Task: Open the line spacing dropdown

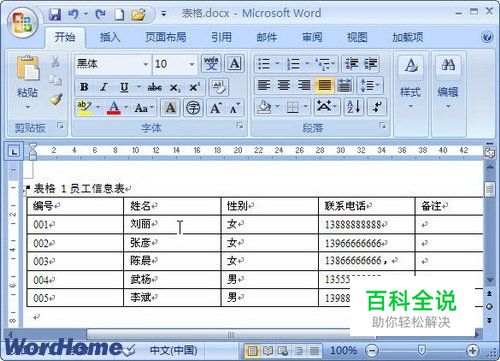Action: pyautogui.click(x=370, y=86)
